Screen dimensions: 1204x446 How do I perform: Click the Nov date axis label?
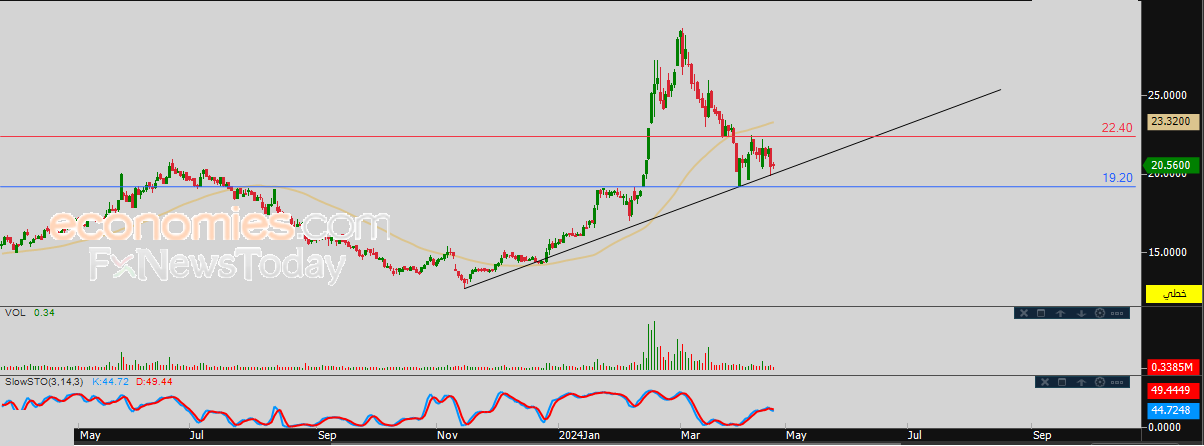point(447,436)
